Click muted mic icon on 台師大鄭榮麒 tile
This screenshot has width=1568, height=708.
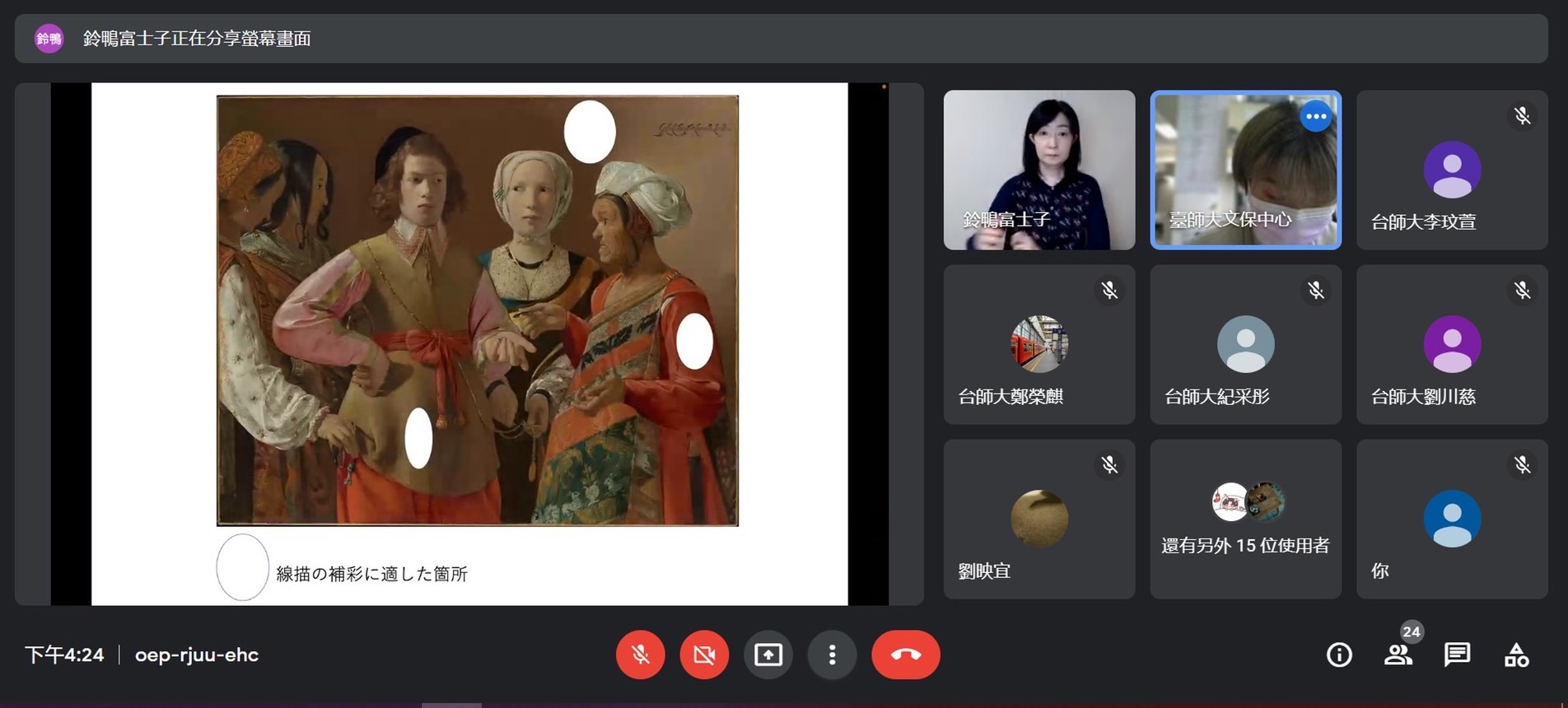pyautogui.click(x=1109, y=290)
